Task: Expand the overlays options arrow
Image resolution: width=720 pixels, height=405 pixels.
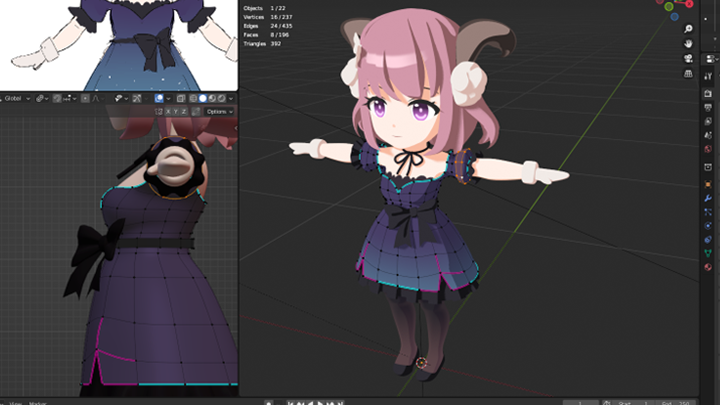Action: tap(168, 98)
